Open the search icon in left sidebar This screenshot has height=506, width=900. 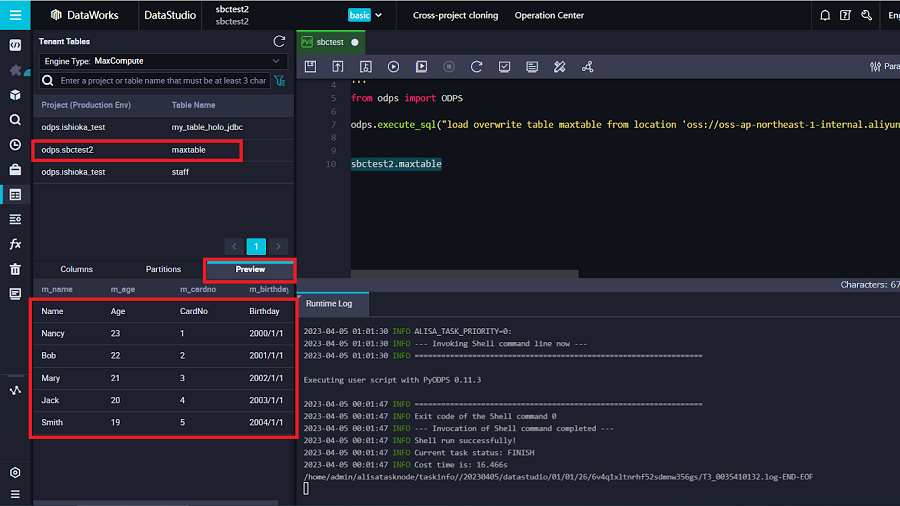15,119
